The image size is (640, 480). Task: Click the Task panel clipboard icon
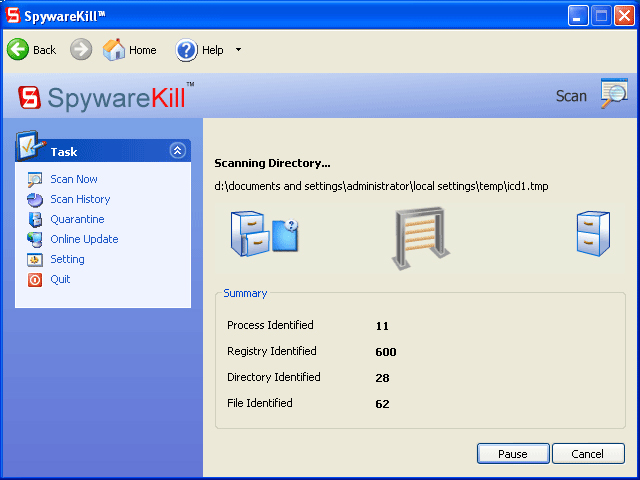tap(30, 145)
